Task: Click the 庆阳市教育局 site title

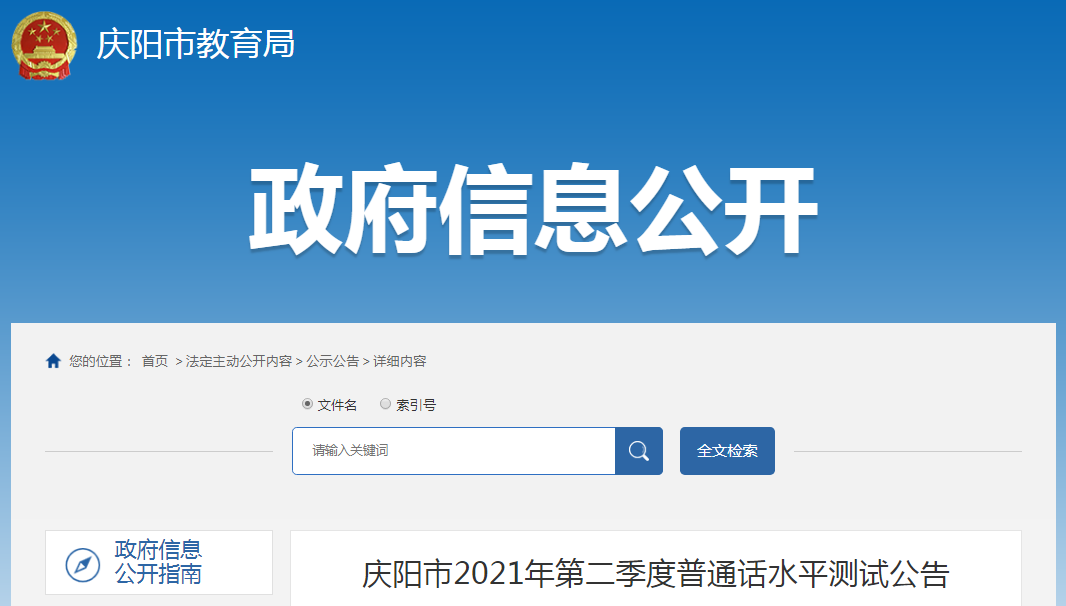Action: pos(196,45)
